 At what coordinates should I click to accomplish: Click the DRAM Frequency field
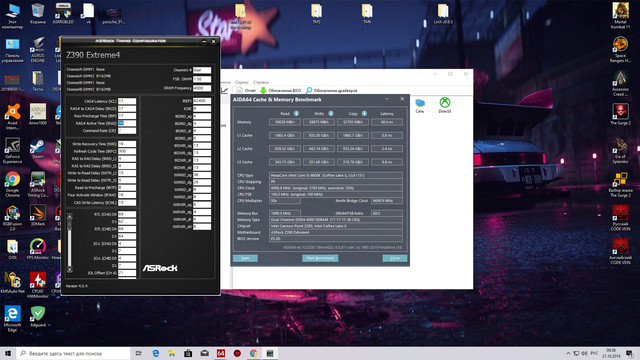(202, 88)
